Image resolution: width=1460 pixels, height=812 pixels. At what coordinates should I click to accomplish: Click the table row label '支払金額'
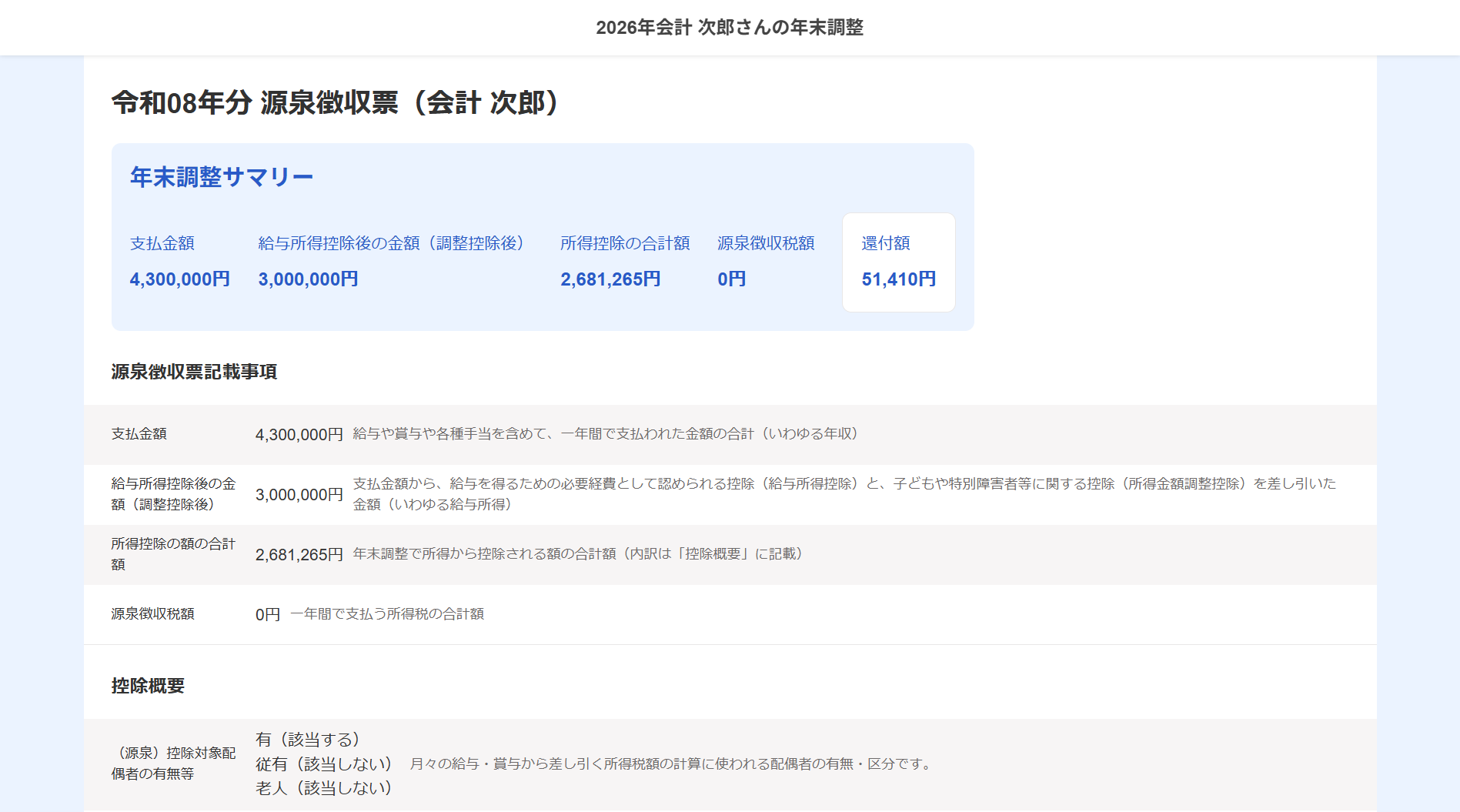tap(139, 434)
